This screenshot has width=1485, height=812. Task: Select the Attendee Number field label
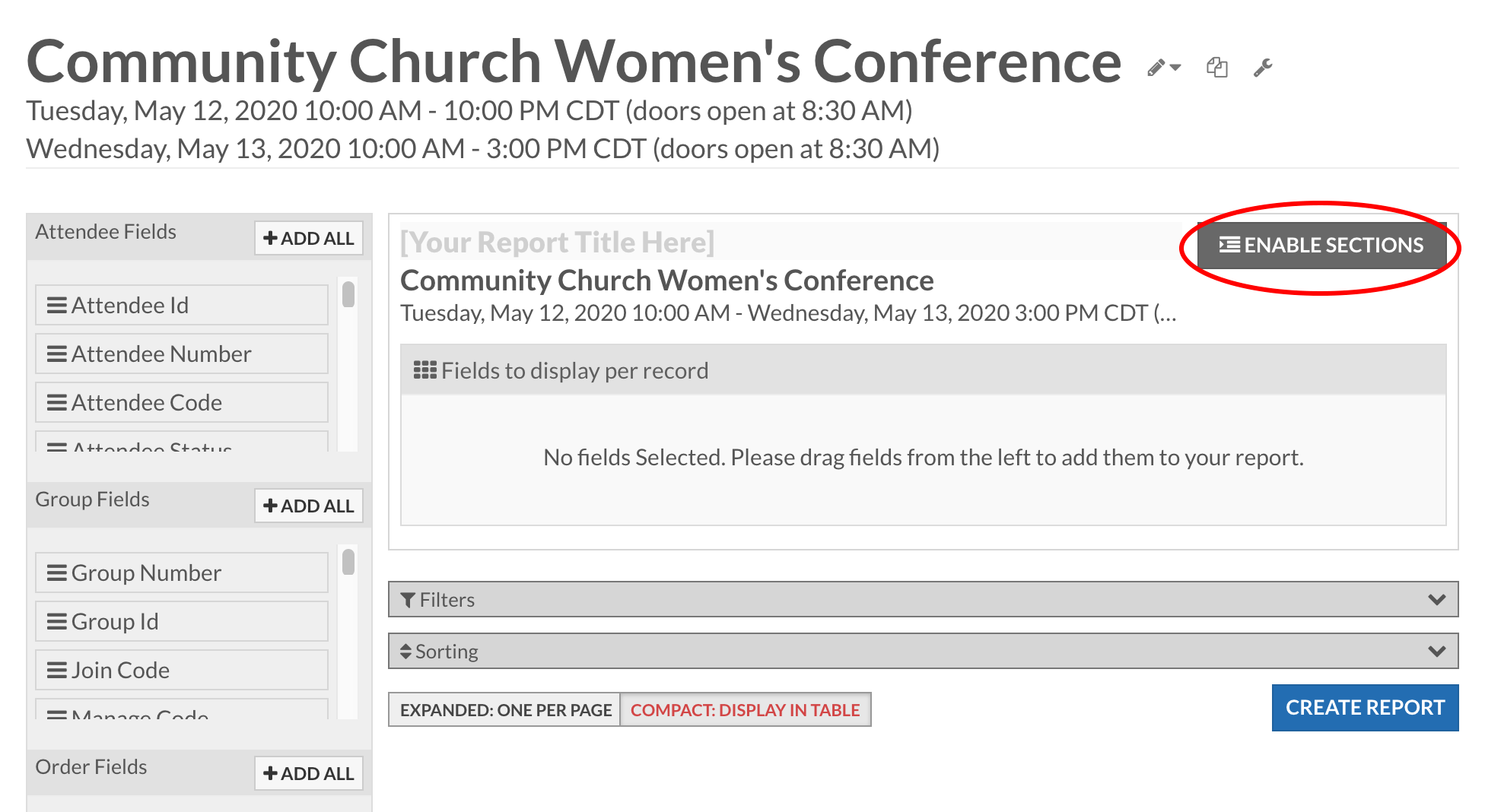[x=161, y=354]
